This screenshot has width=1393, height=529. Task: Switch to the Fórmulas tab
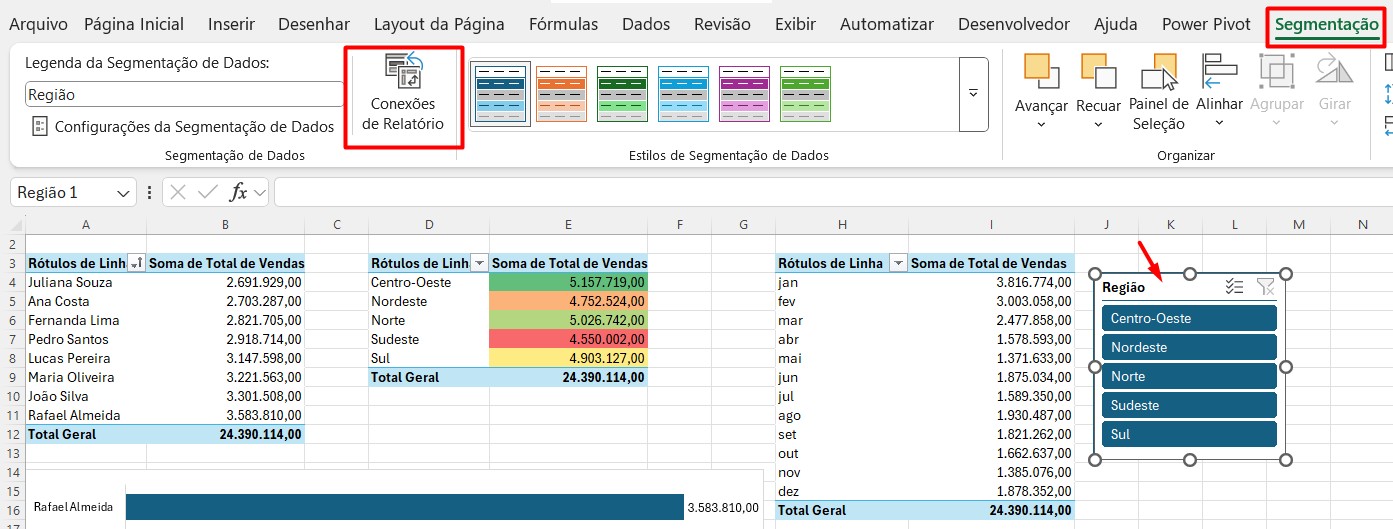pos(563,24)
